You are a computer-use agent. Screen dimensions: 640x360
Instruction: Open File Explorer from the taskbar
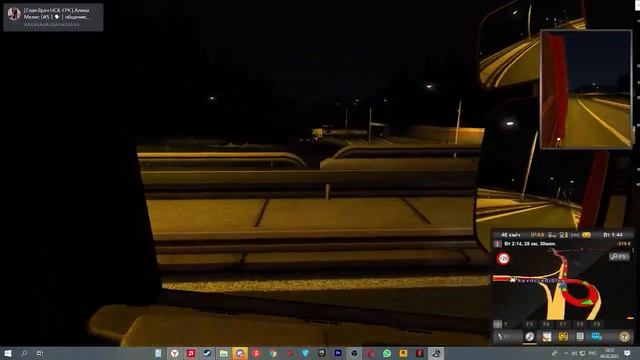pos(224,353)
